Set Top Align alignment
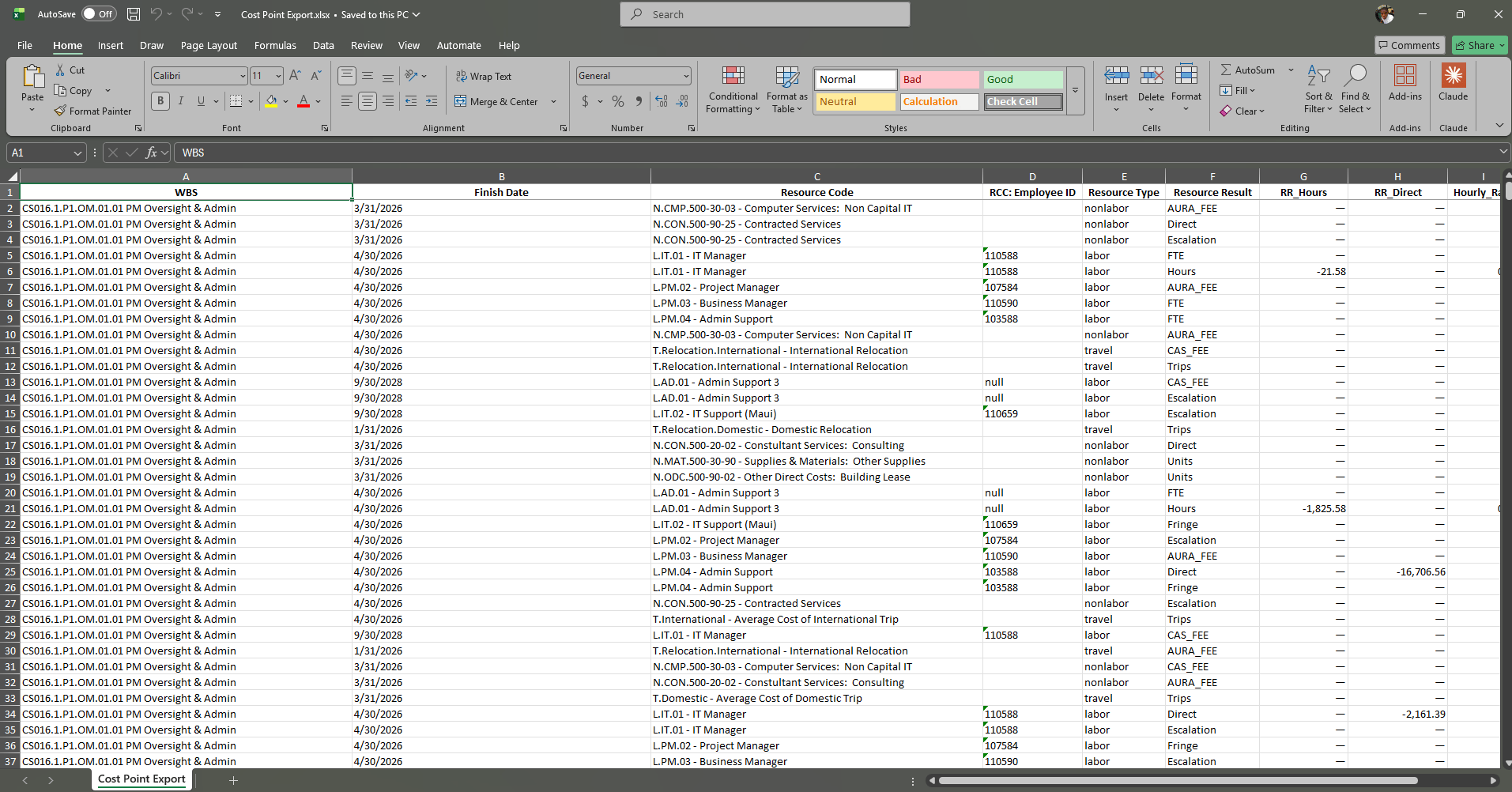The width and height of the screenshot is (1512, 792). (347, 76)
